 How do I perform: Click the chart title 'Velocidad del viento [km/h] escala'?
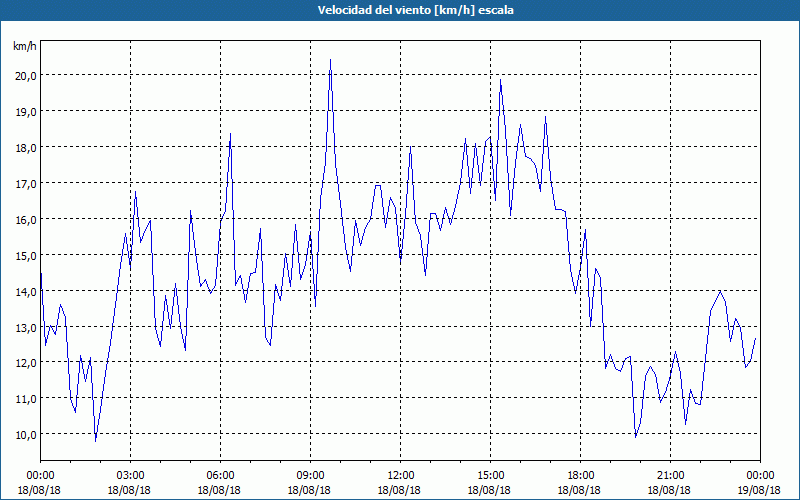(x=415, y=10)
